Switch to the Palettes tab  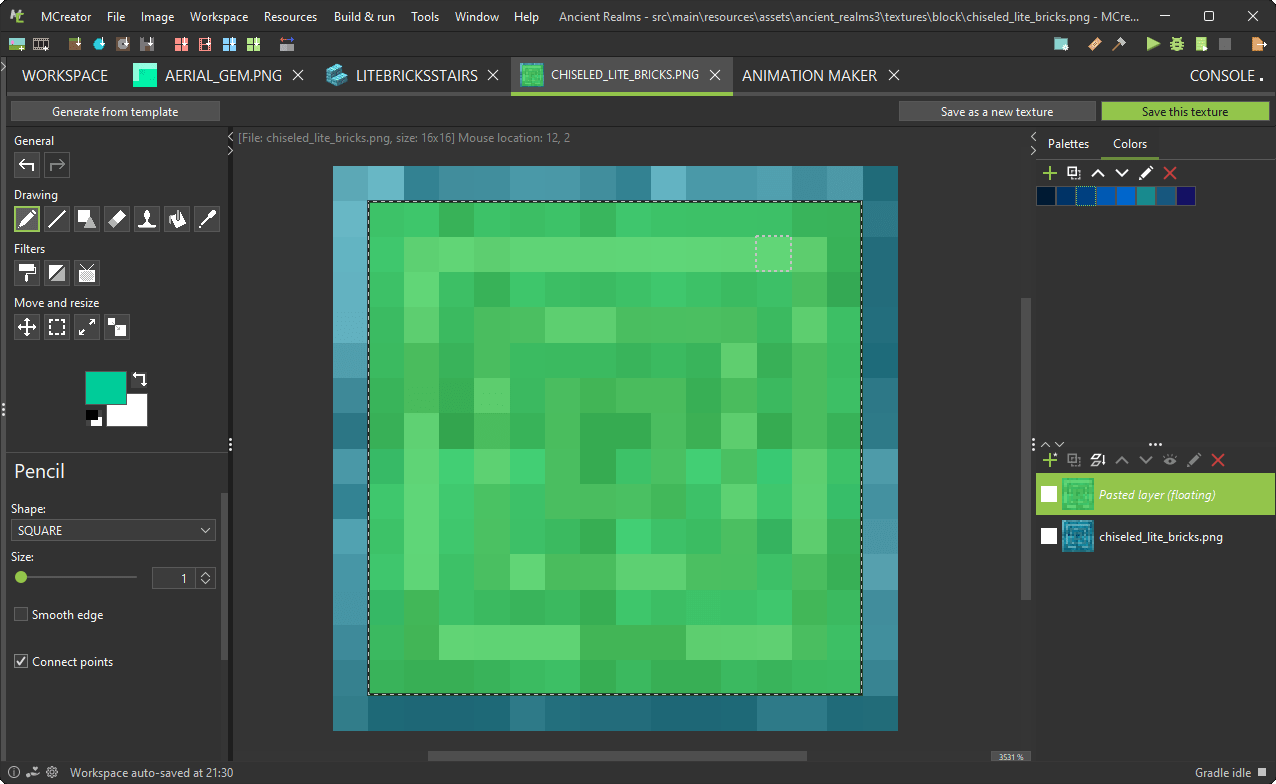[1068, 144]
